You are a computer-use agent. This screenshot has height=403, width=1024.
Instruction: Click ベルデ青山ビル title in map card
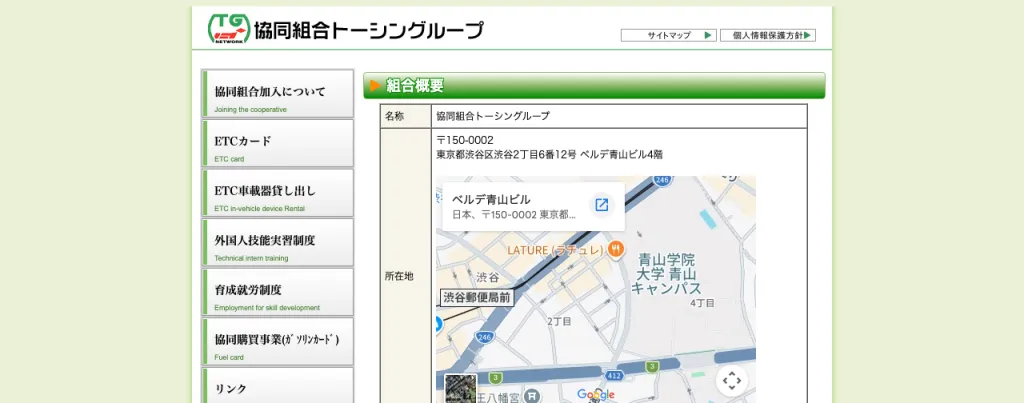(492, 199)
